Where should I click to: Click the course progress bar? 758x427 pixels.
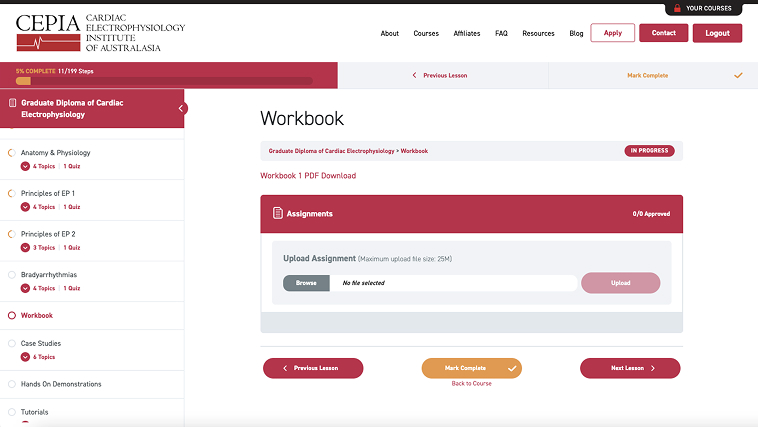click(x=164, y=81)
